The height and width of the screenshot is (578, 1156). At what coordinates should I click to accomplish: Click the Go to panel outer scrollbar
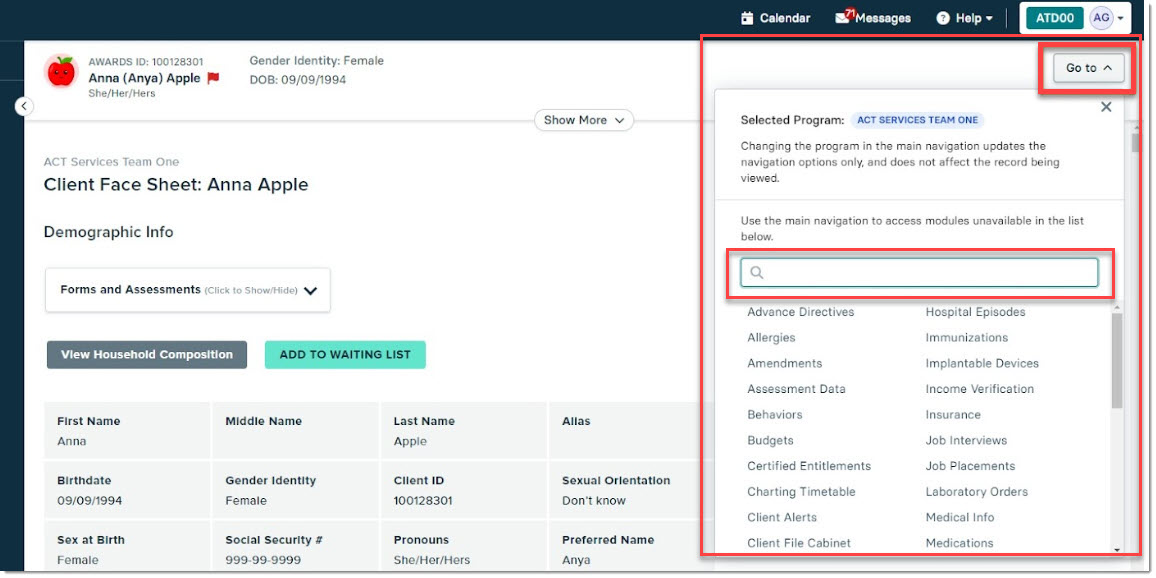pos(1135,141)
